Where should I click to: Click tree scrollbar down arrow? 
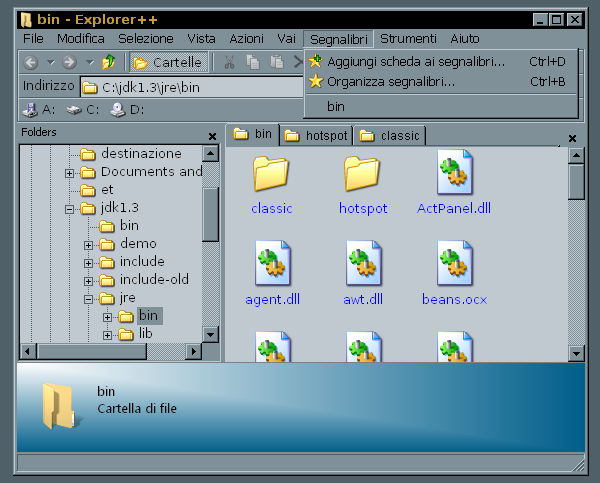coord(210,335)
